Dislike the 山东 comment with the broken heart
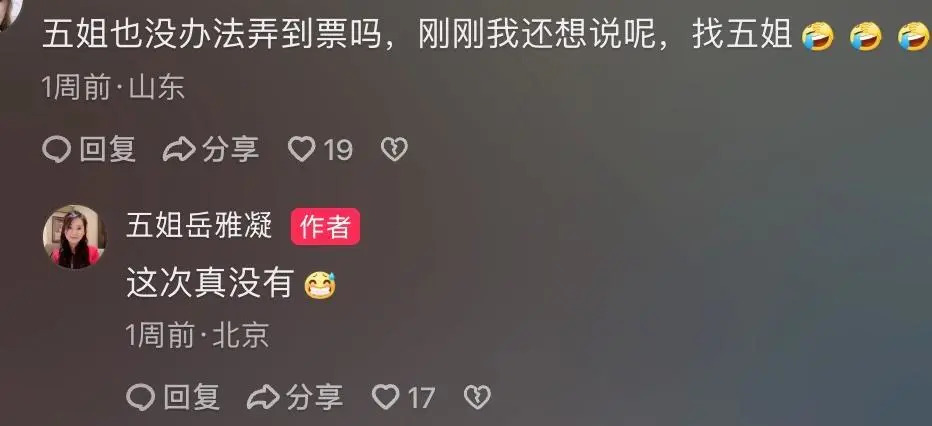Viewport: 932px width, 426px height. point(394,149)
